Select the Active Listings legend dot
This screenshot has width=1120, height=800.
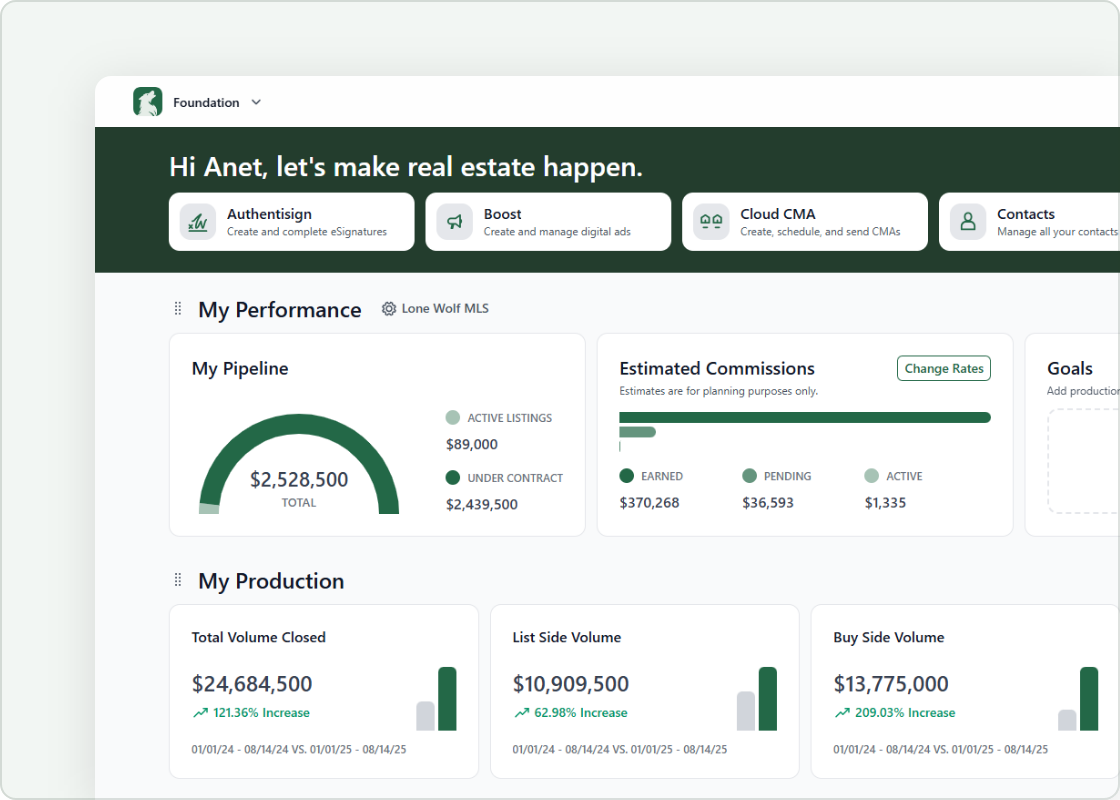coord(452,417)
